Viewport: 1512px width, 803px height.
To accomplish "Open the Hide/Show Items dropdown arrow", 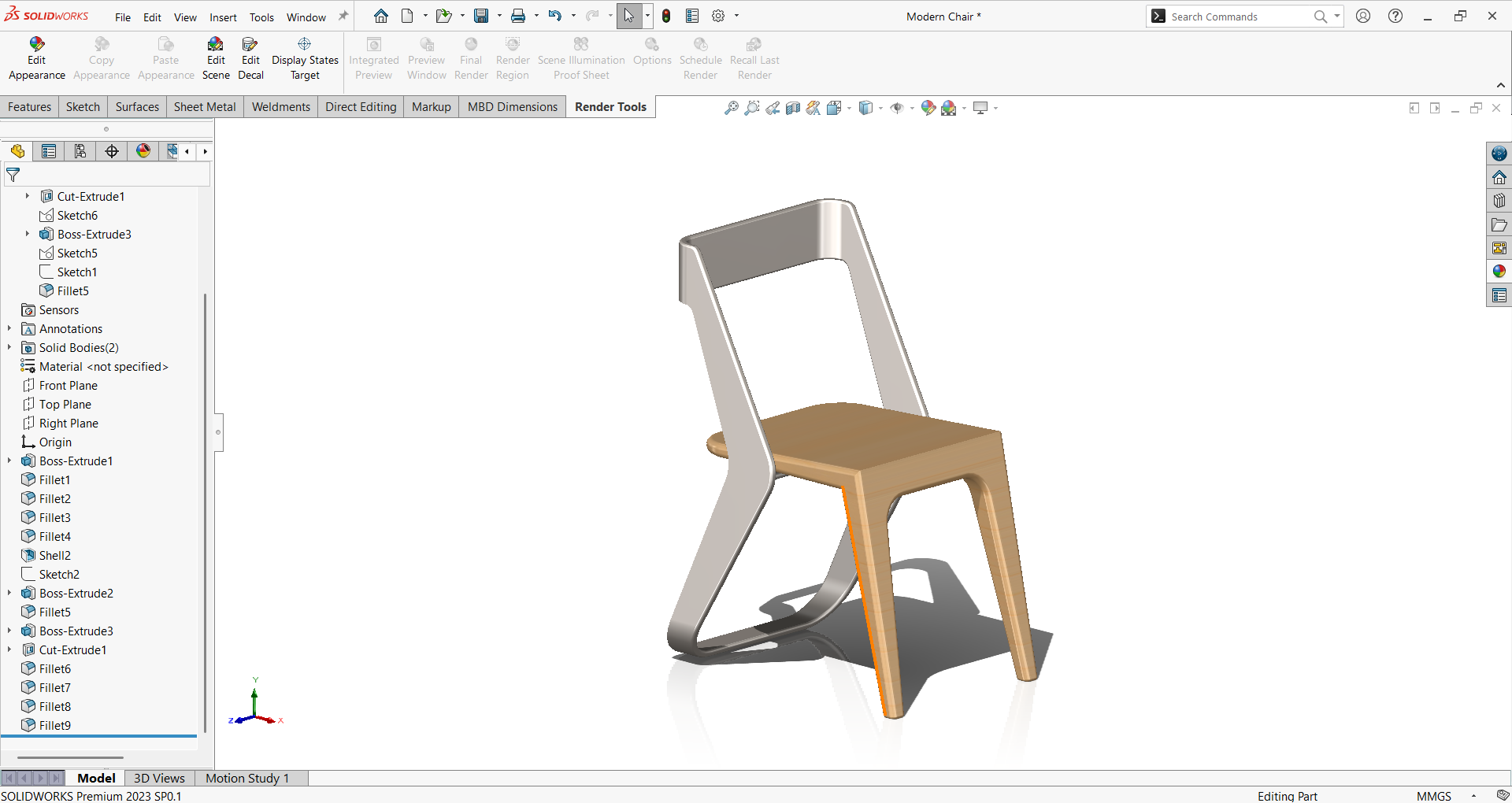I will coord(912,108).
